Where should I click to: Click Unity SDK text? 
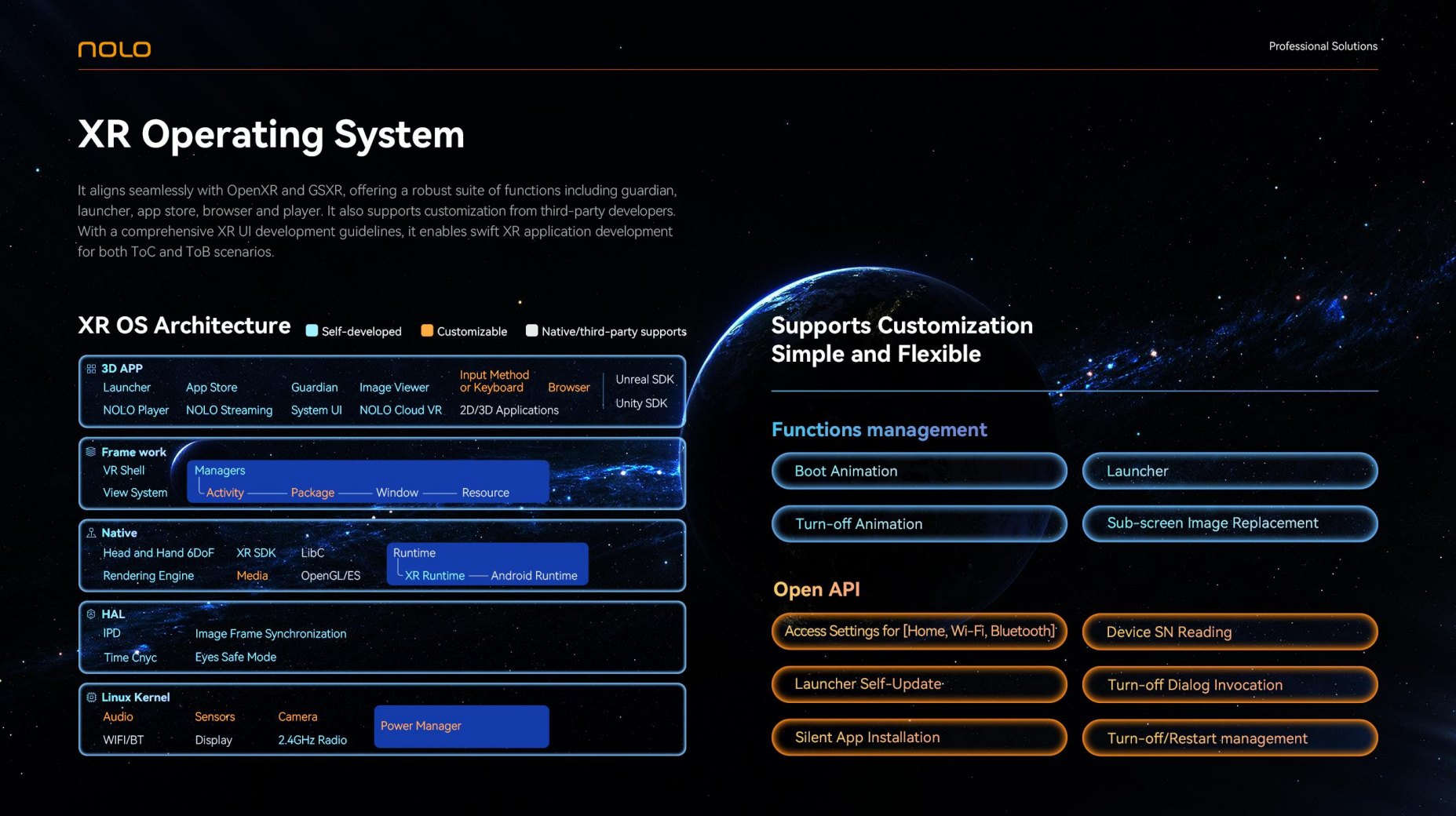[641, 403]
